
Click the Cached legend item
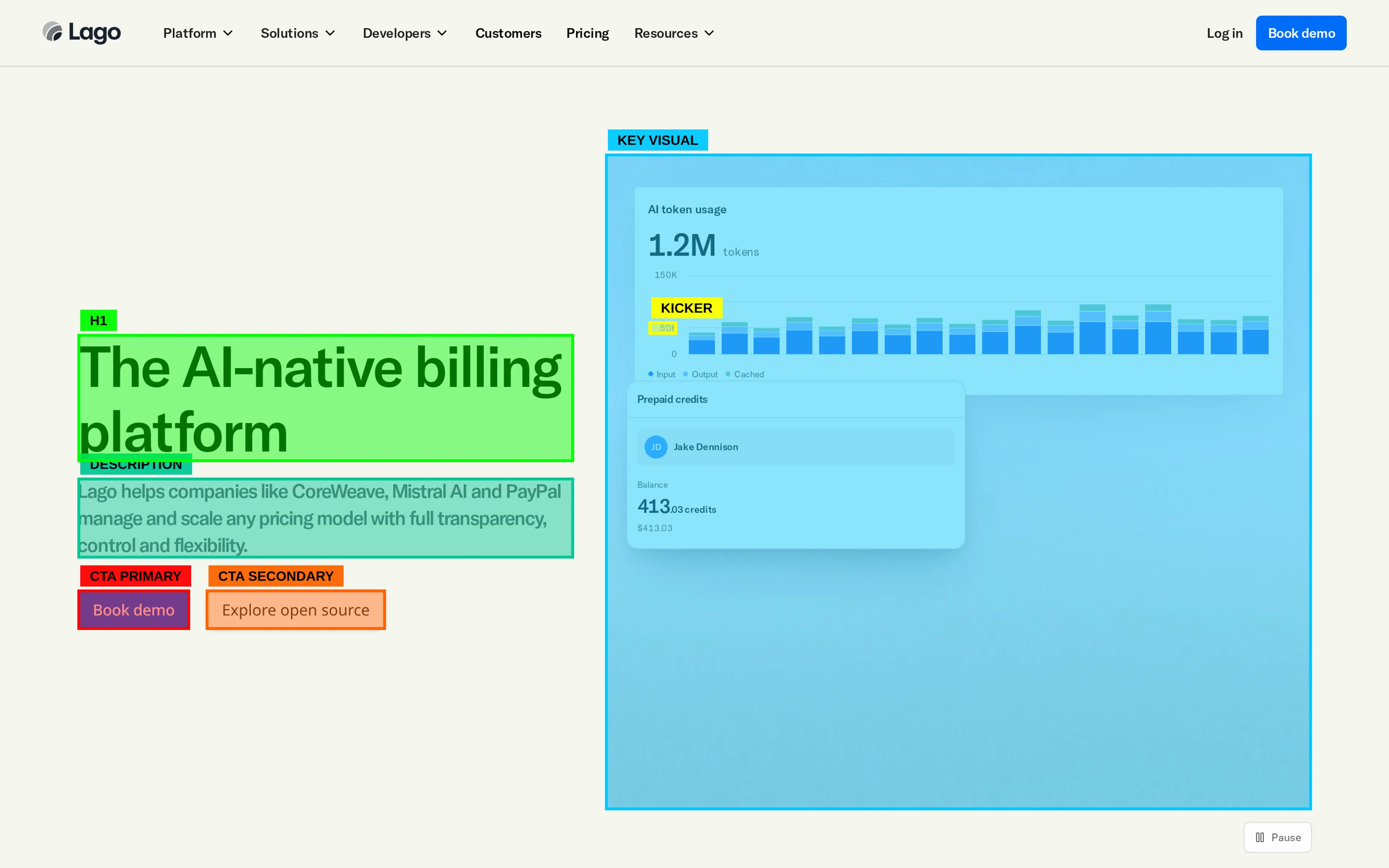[x=745, y=374]
